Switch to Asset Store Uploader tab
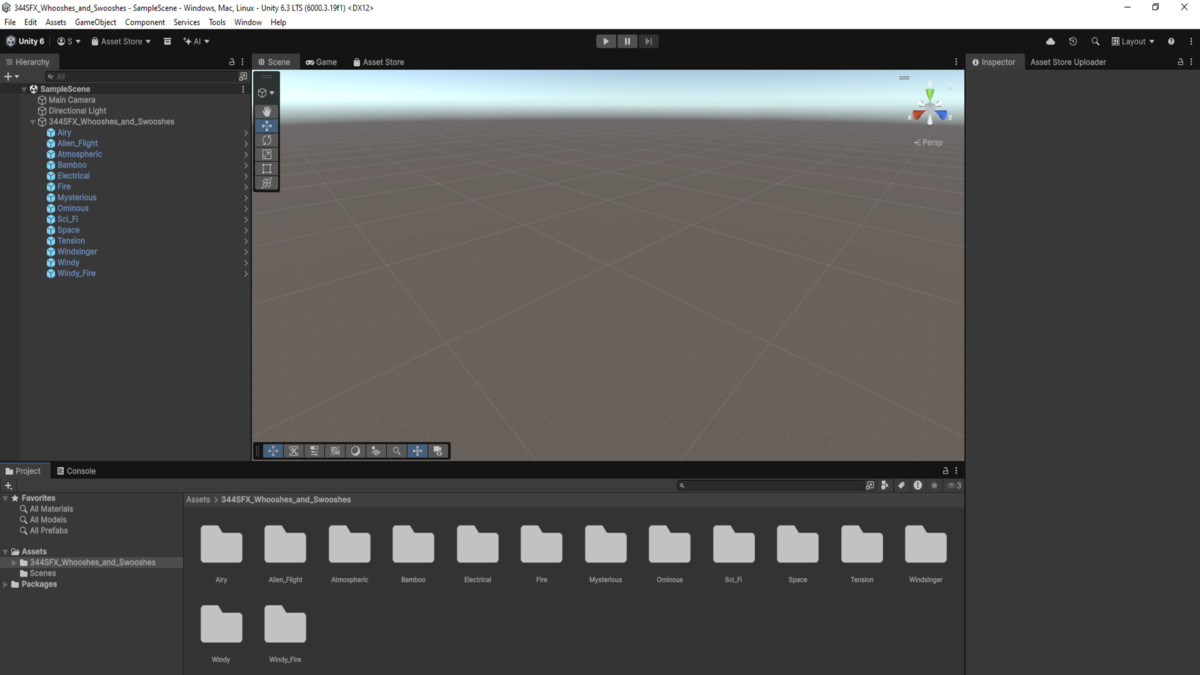This screenshot has width=1200, height=675. [x=1068, y=62]
